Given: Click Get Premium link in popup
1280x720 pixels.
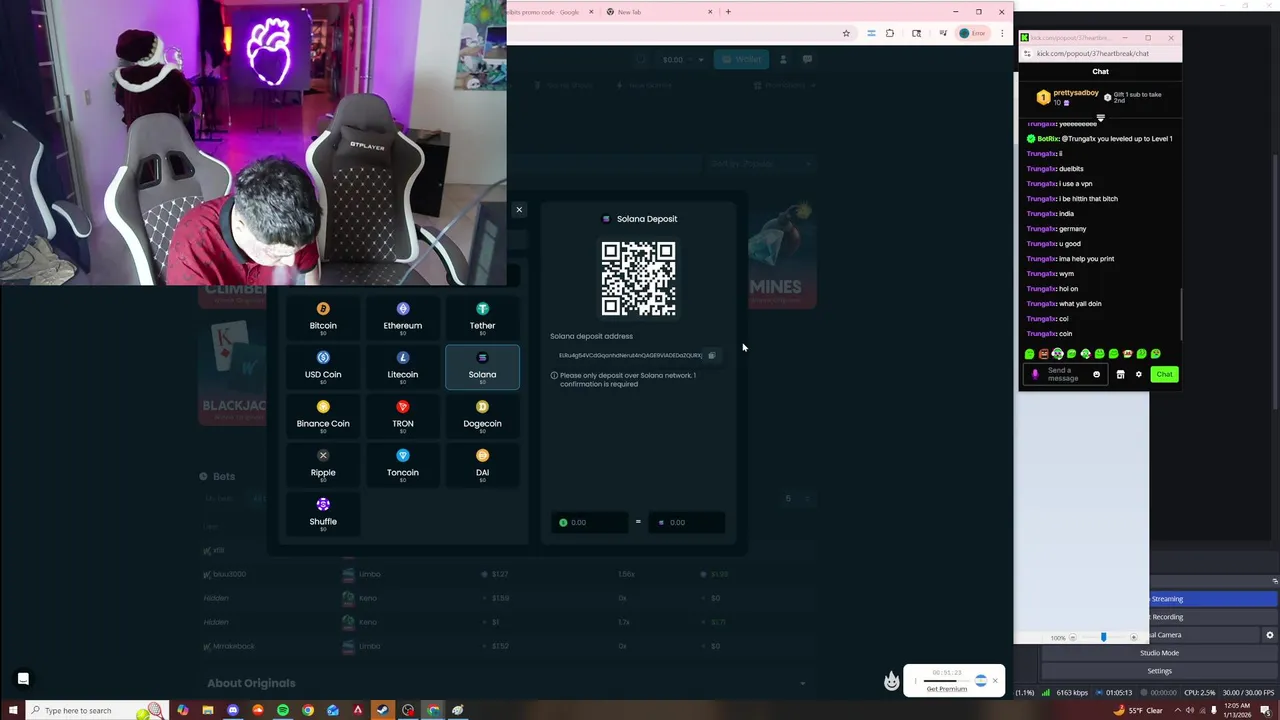Looking at the screenshot, I should click(946, 689).
